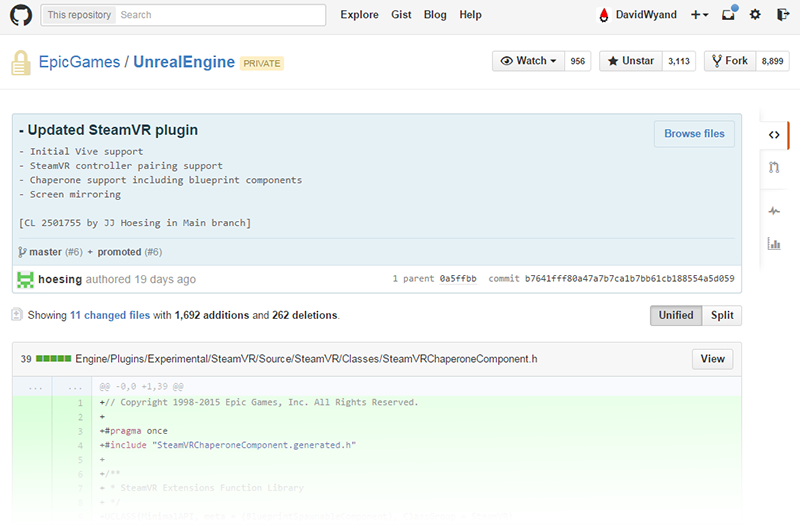Screen dimensions: 800x525
Task: Click the PRIVATE label badge
Action: pyautogui.click(x=262, y=63)
